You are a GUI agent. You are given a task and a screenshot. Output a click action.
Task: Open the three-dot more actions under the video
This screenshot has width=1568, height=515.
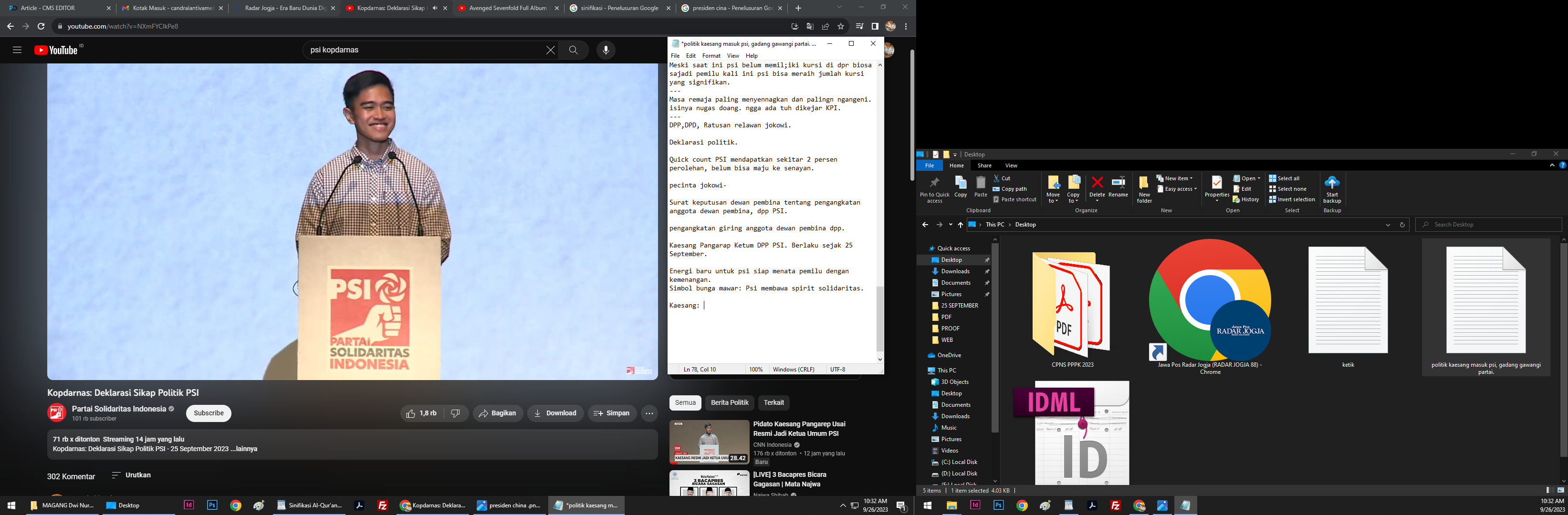[649, 413]
